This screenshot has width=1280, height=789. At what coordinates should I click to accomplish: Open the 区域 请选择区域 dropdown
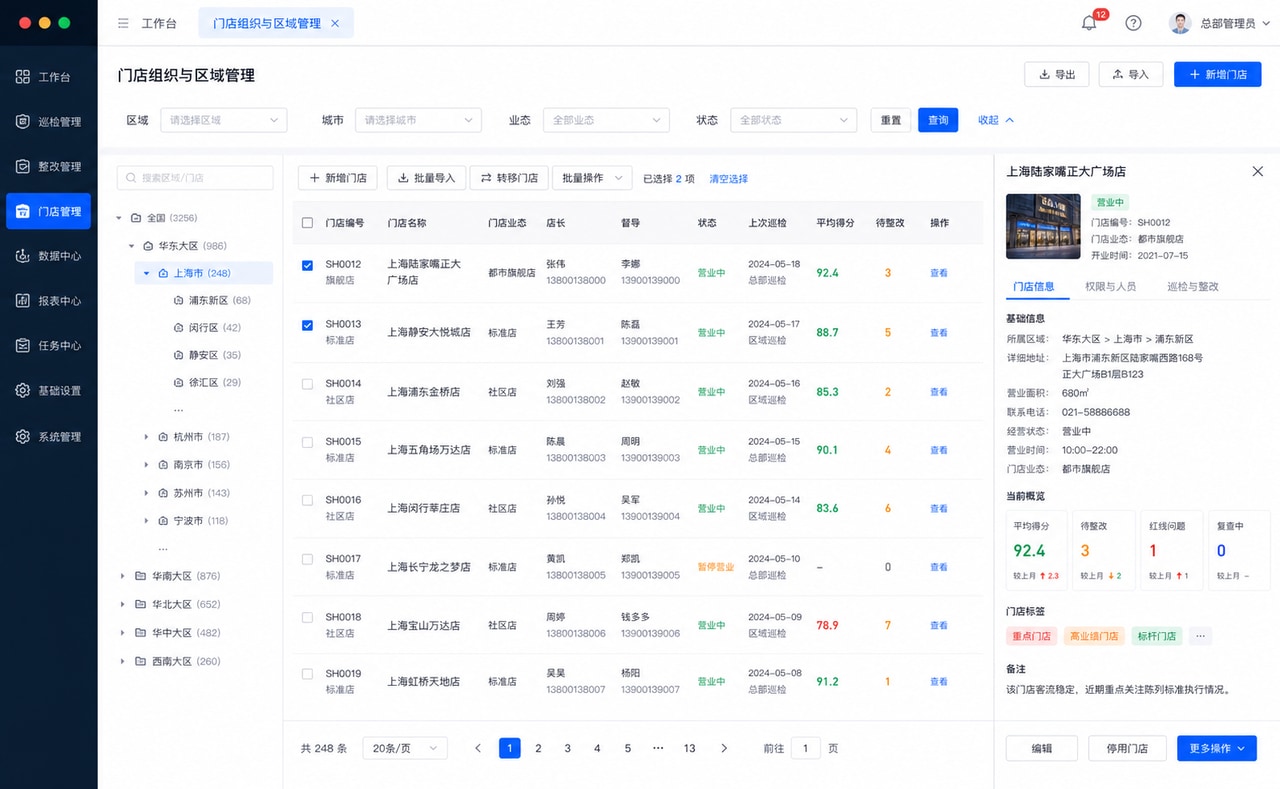(224, 120)
